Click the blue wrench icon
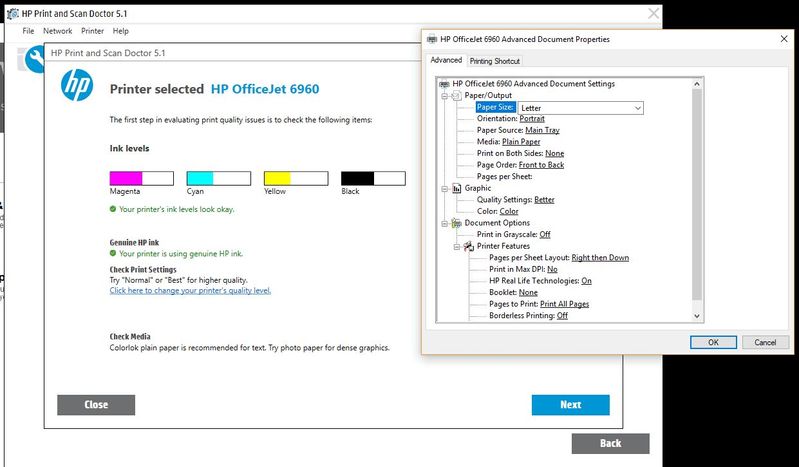 coord(35,60)
